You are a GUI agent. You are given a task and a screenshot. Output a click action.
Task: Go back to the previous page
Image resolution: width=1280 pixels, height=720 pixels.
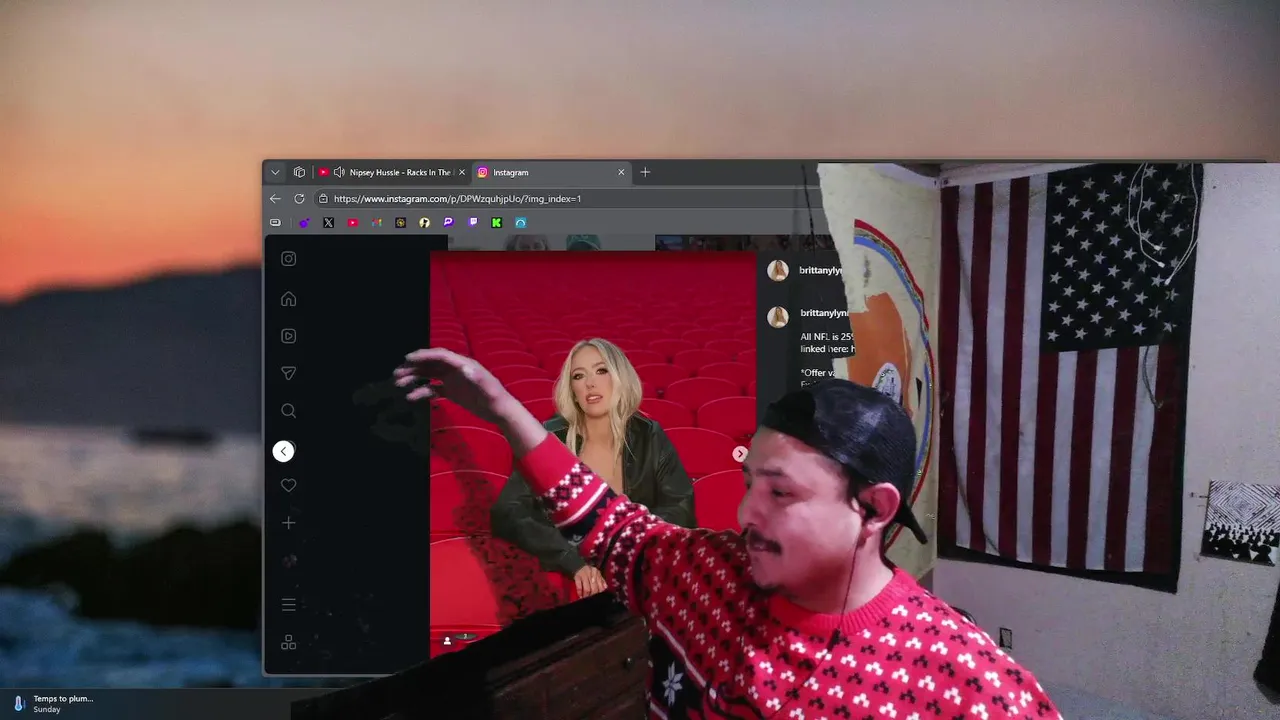pos(275,198)
